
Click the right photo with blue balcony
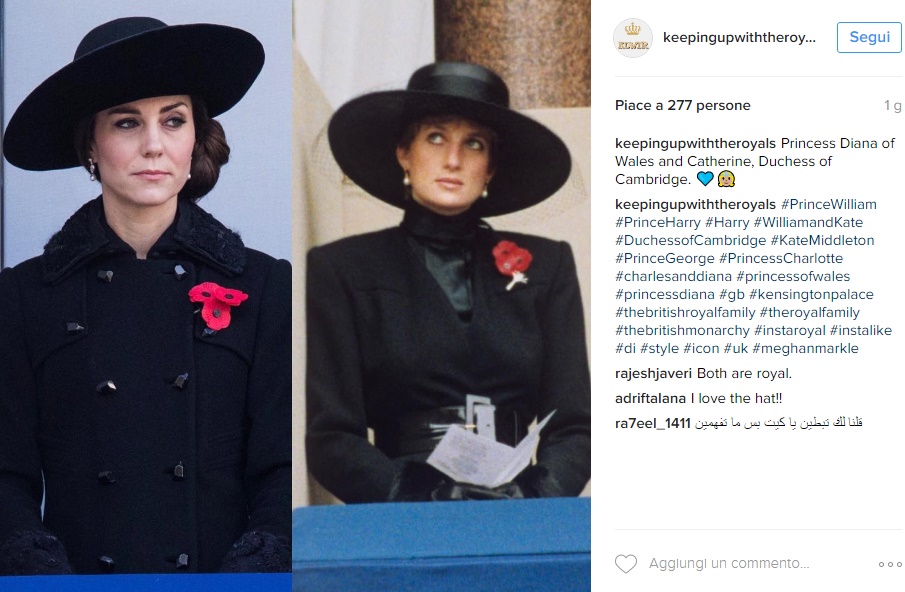point(442,296)
